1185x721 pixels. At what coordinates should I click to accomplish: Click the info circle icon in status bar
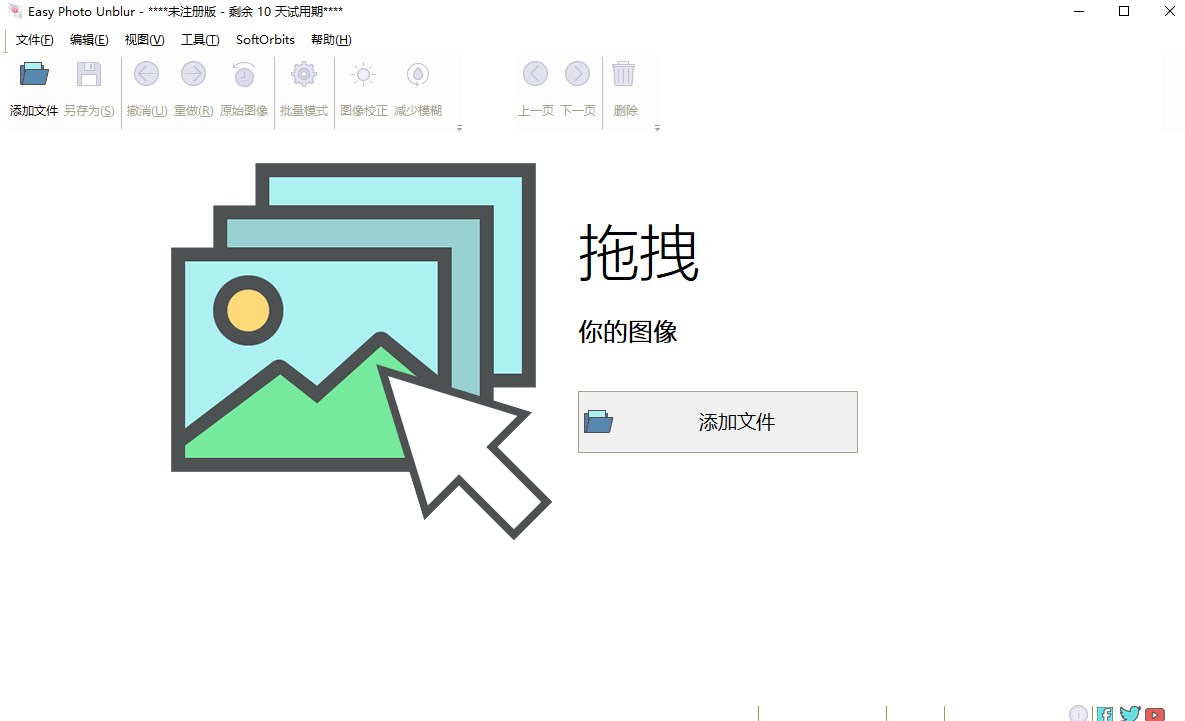tap(1079, 713)
